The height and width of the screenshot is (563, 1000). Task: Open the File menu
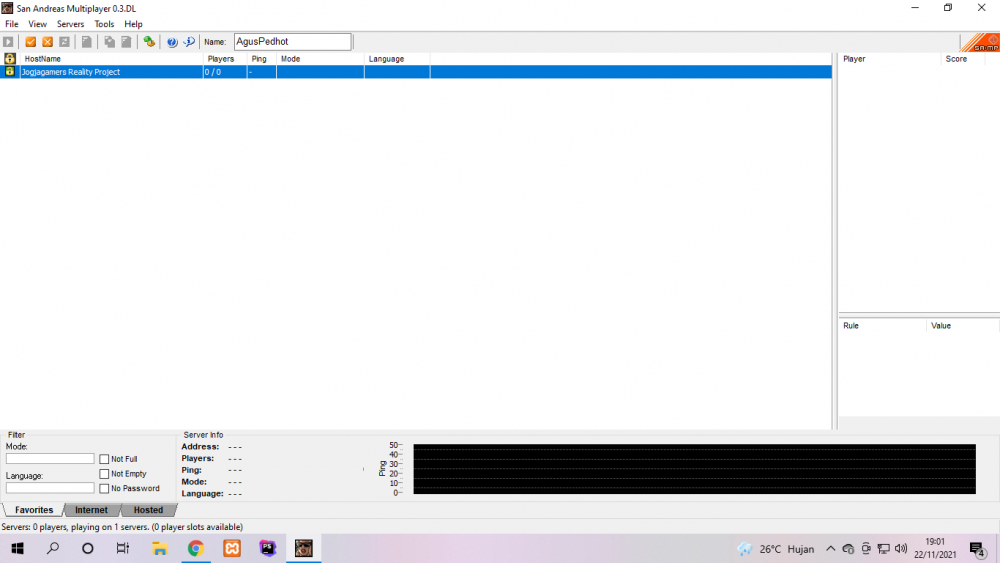pos(11,24)
